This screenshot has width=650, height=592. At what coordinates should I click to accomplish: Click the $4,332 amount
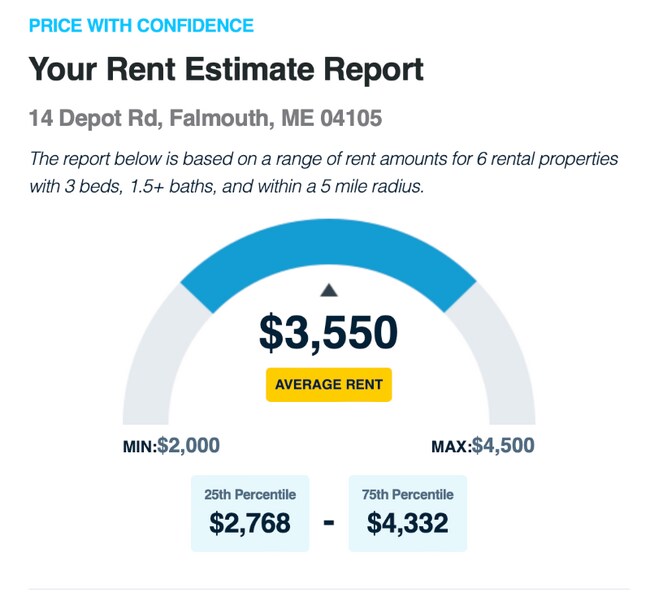407,523
